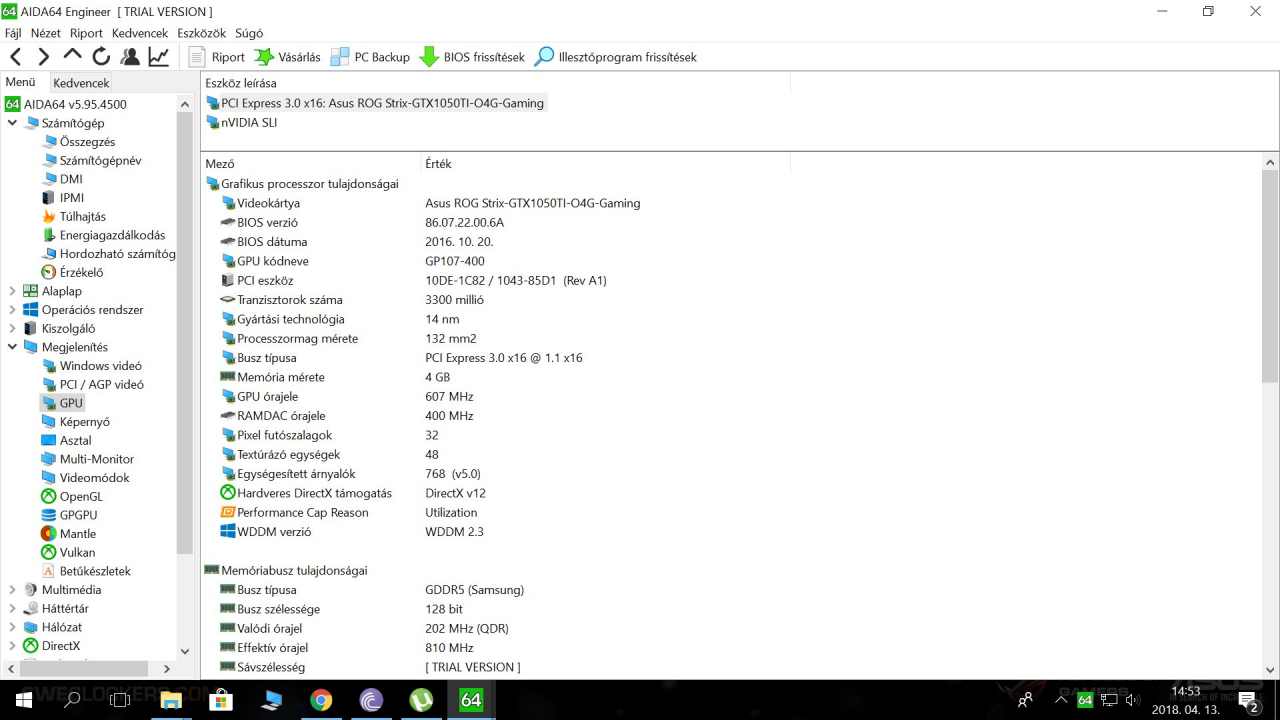The width and height of the screenshot is (1280, 720).
Task: Go back with the left arrow toolbar icon
Action: [x=15, y=57]
